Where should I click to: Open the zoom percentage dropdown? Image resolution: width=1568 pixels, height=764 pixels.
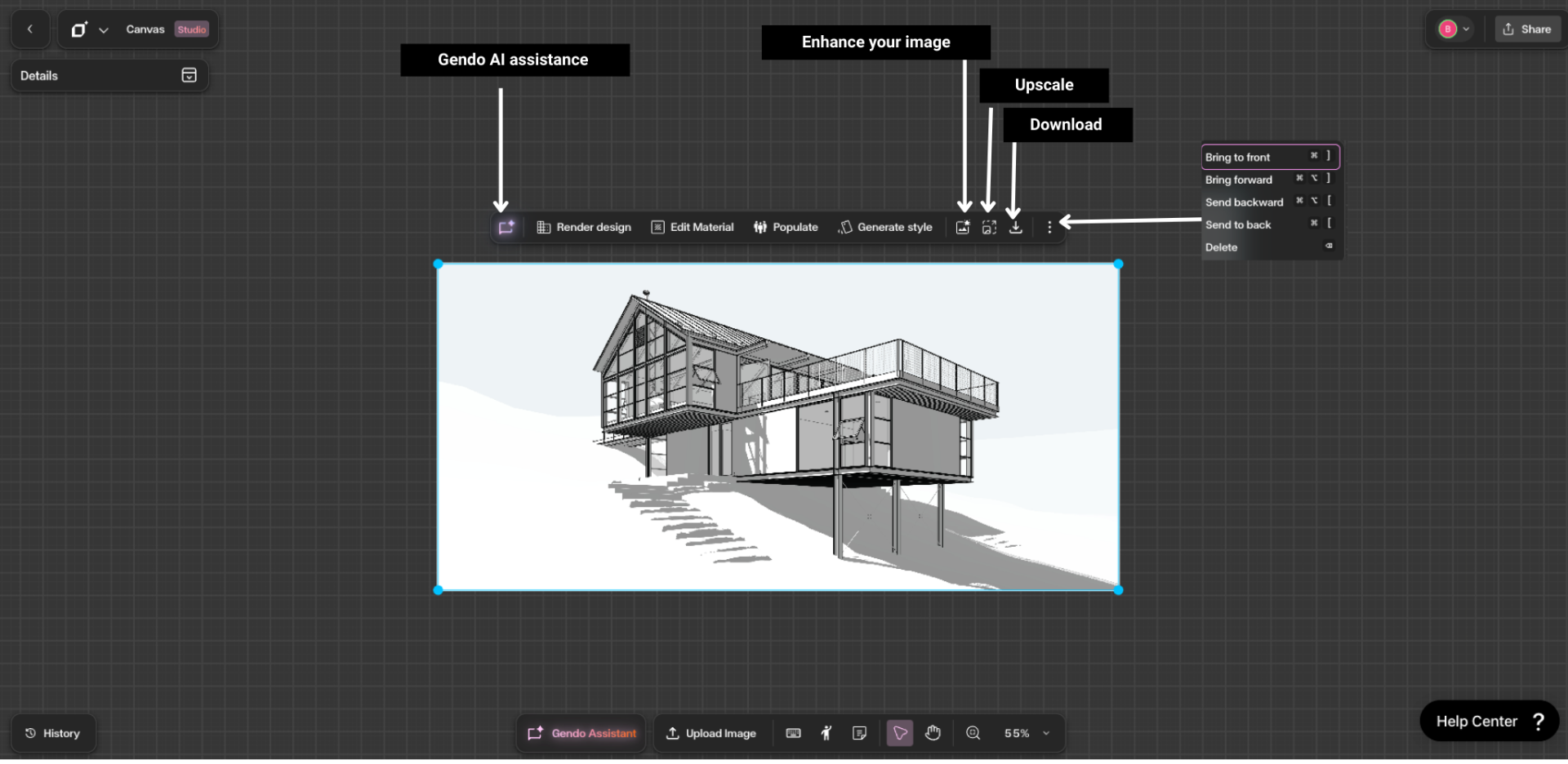[1046, 733]
